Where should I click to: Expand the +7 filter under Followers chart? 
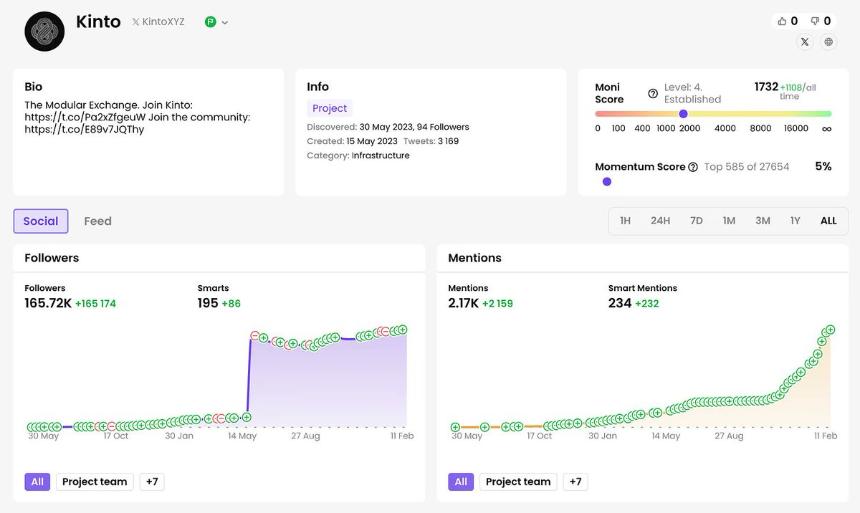point(152,482)
